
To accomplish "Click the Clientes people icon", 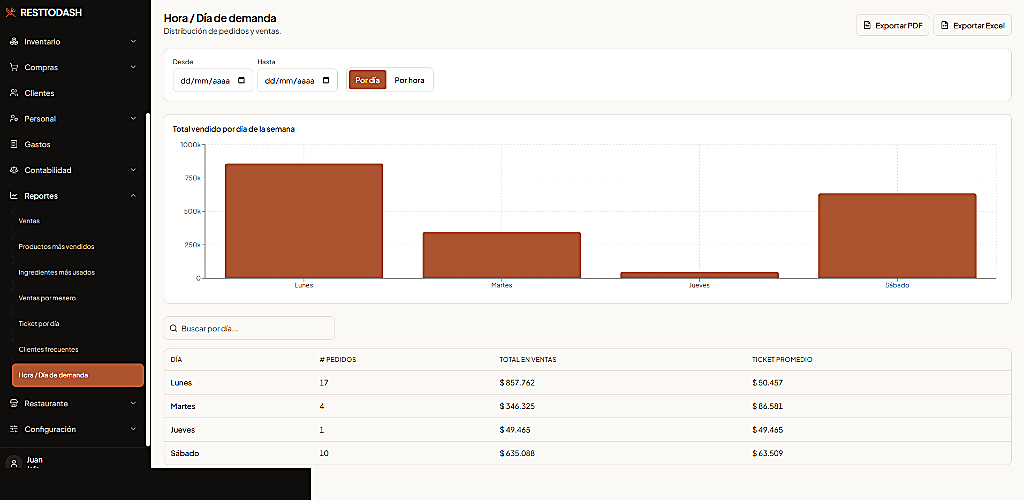I will [14, 93].
